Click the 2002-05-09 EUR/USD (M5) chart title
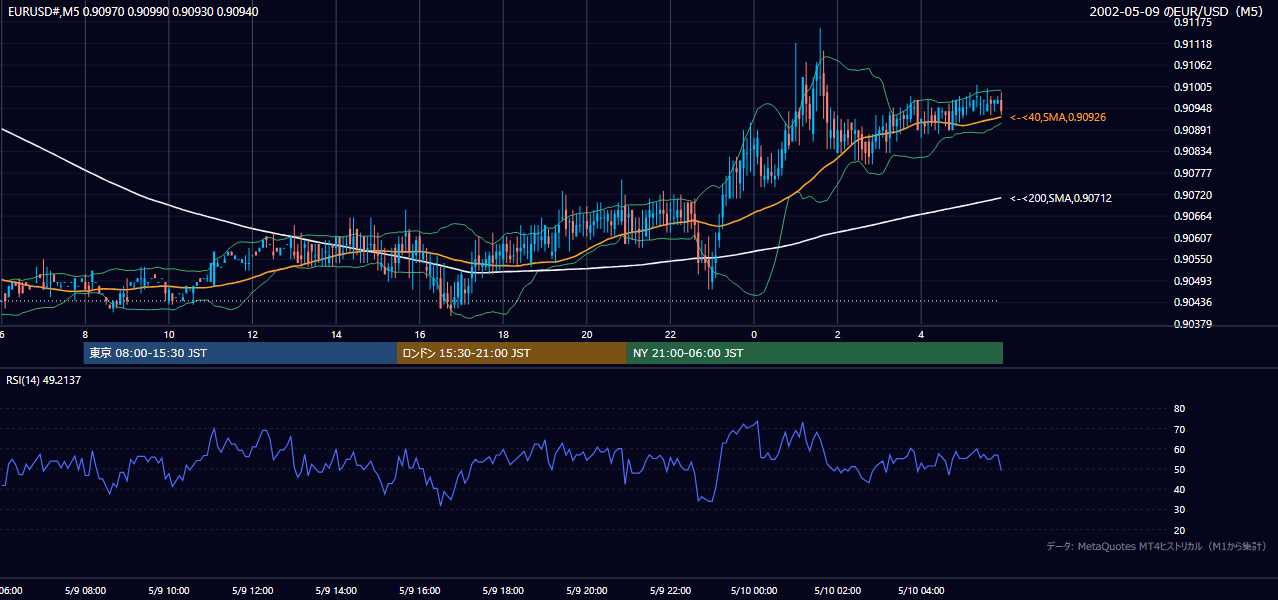This screenshot has width=1278, height=600. pos(1178,11)
